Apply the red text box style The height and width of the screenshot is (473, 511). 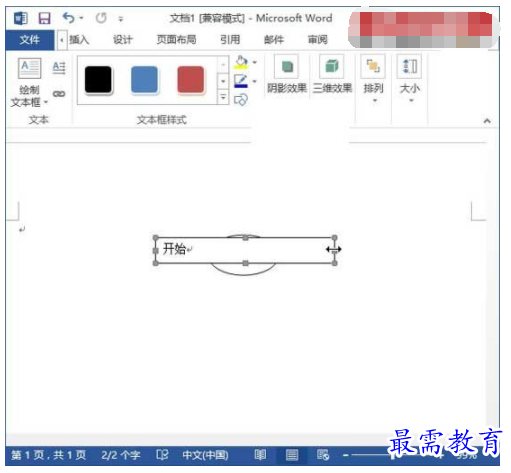[191, 80]
